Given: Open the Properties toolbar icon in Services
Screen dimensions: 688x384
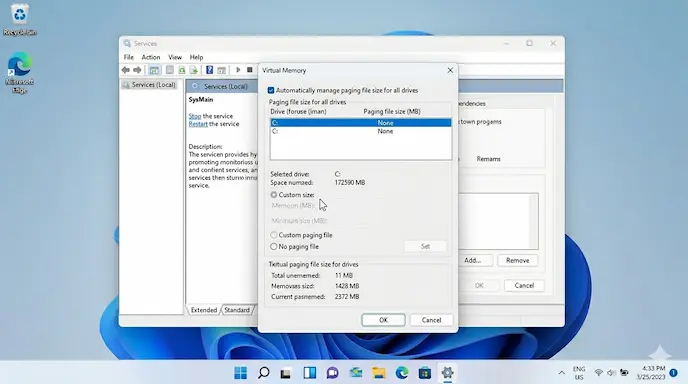Looking at the screenshot, I should pos(169,70).
